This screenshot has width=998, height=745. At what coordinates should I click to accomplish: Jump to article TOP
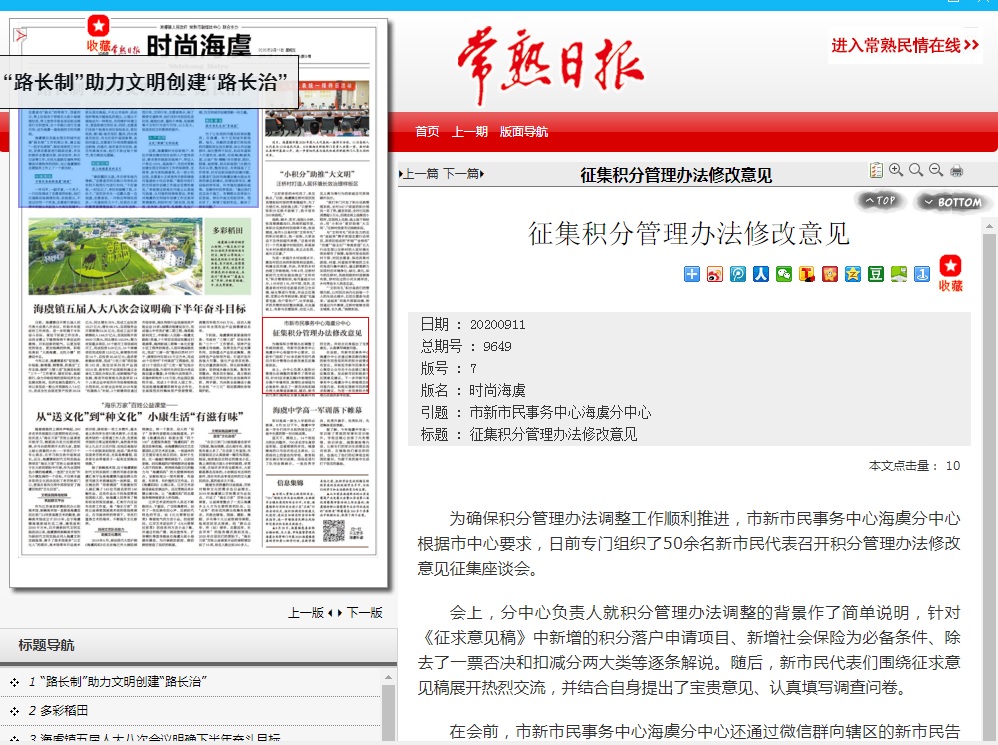(x=880, y=201)
